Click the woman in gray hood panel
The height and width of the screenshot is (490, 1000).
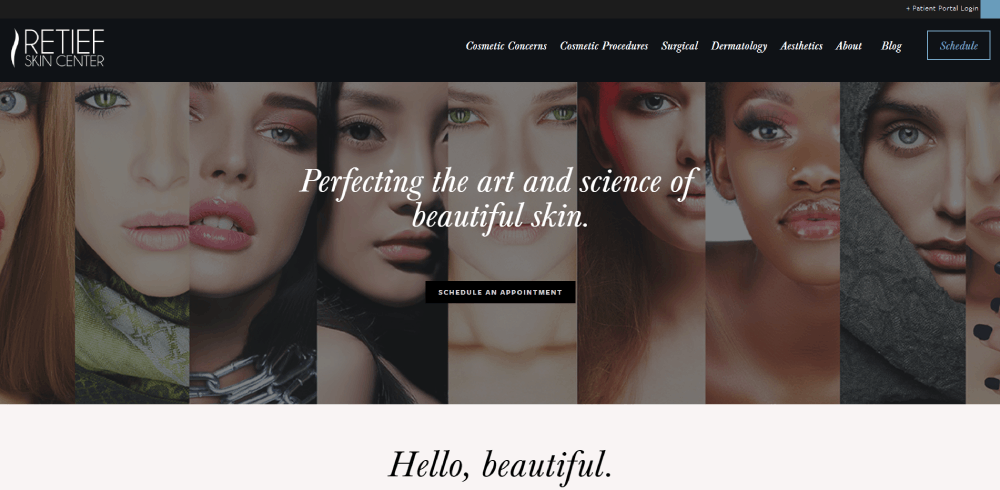tap(902, 242)
